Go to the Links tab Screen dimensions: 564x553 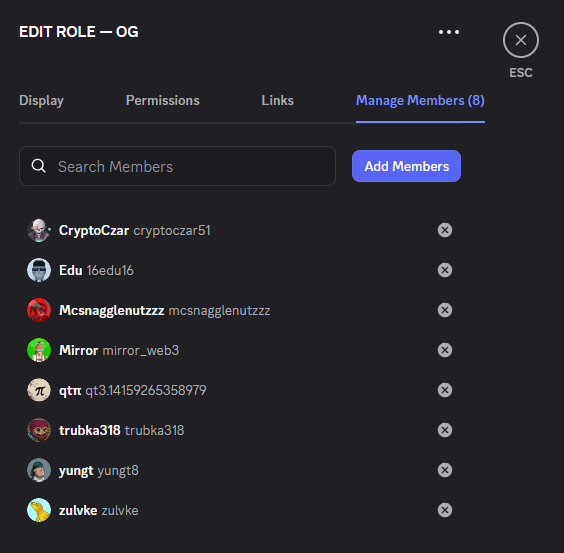click(x=278, y=101)
